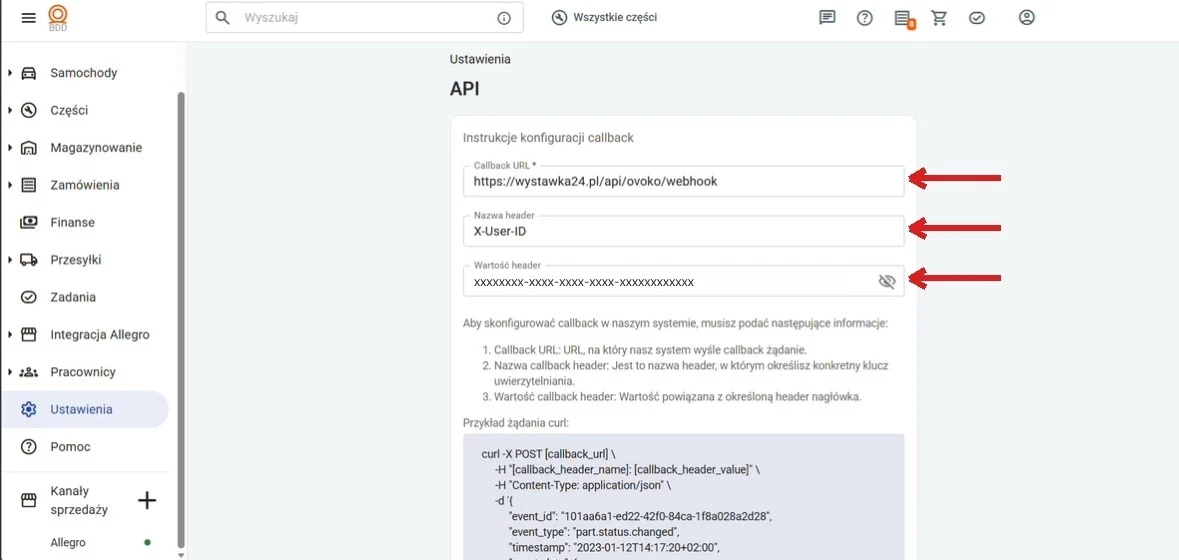Click the Zadania check circle icon
This screenshot has height=560, width=1179.
click(29, 297)
